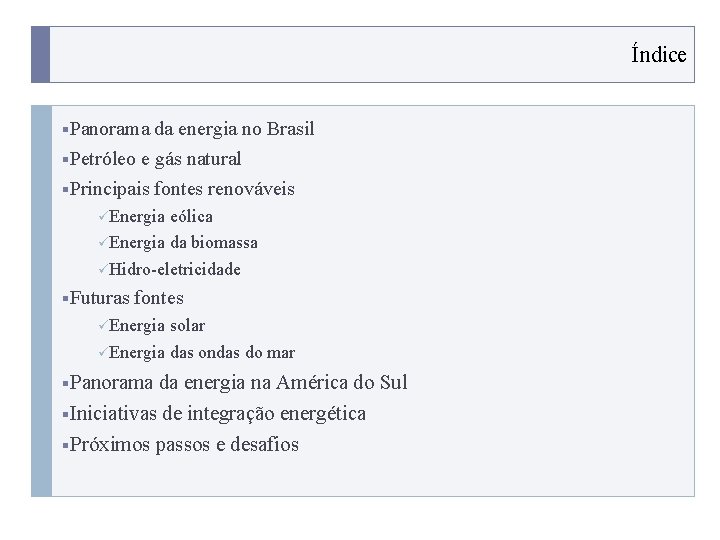Click checkmark bullet beside Energia da biomassa
720x540 pixels.
click(103, 242)
